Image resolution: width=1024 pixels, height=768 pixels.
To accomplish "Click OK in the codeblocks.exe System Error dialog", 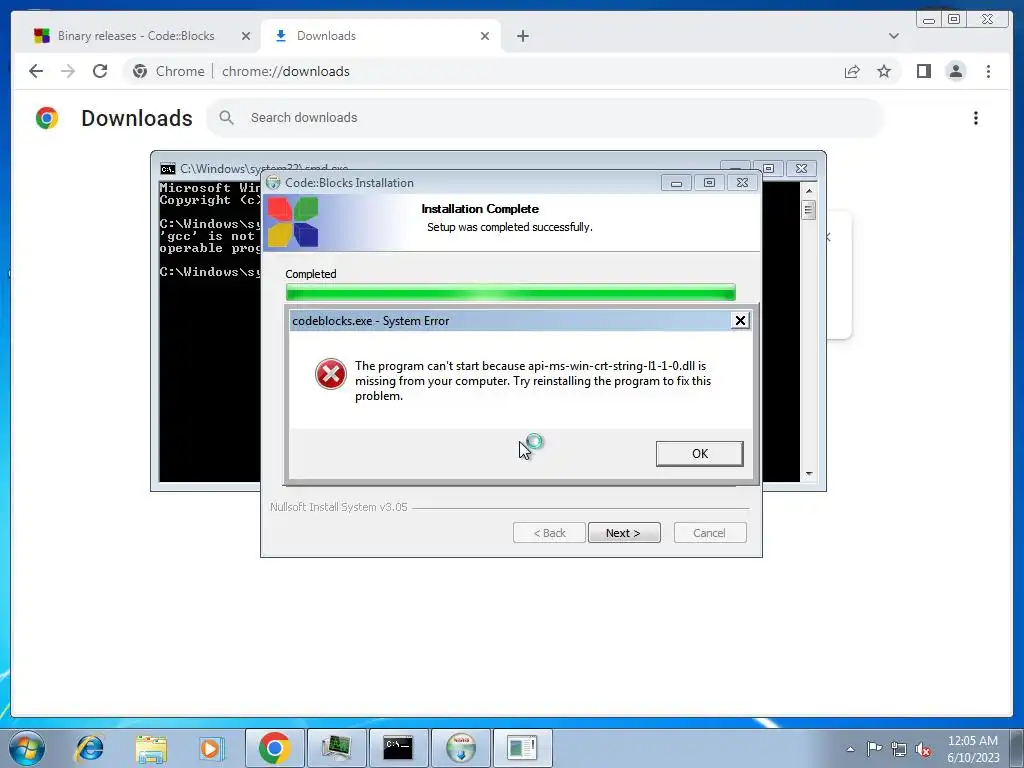I will (x=699, y=453).
